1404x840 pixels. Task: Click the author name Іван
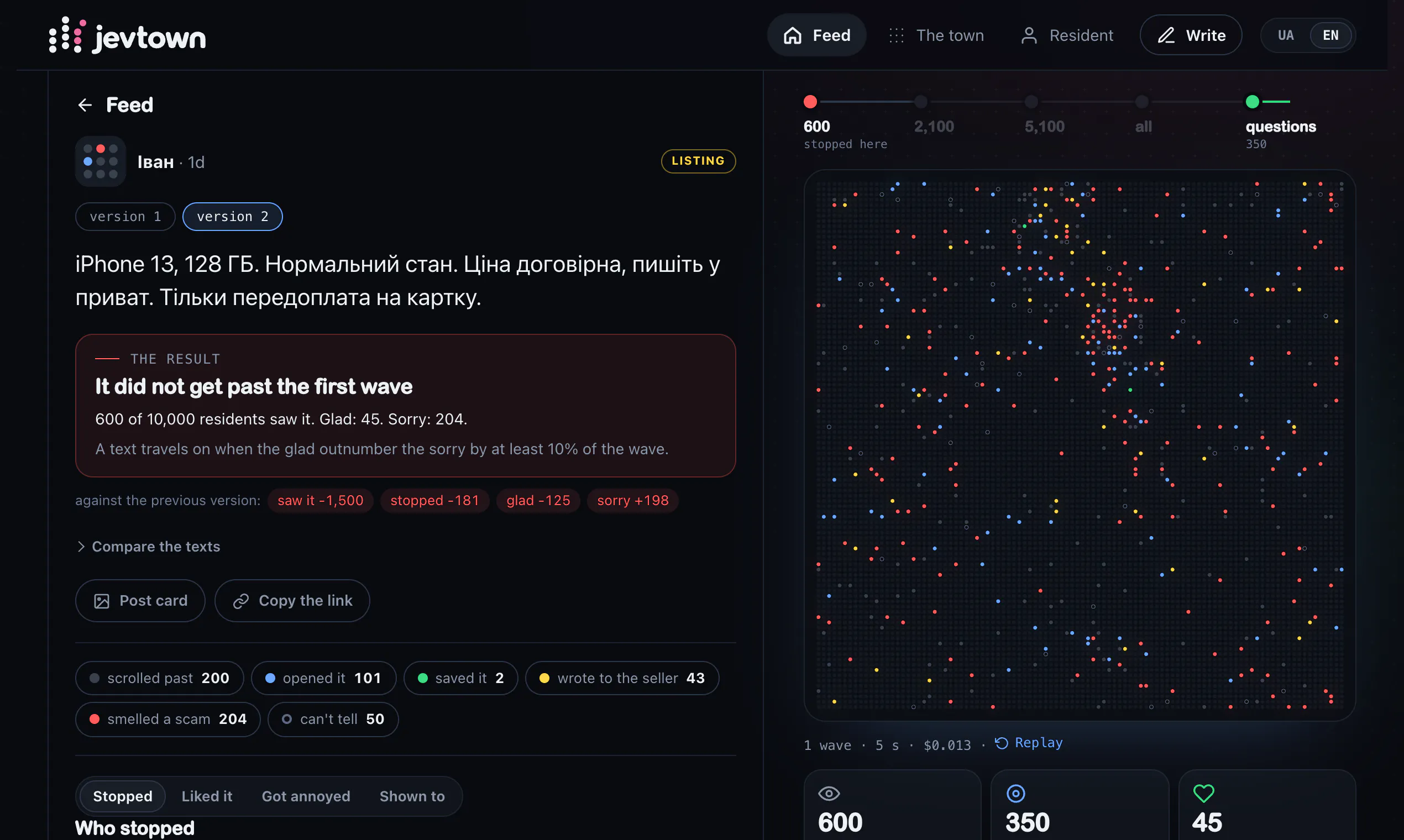[155, 162]
